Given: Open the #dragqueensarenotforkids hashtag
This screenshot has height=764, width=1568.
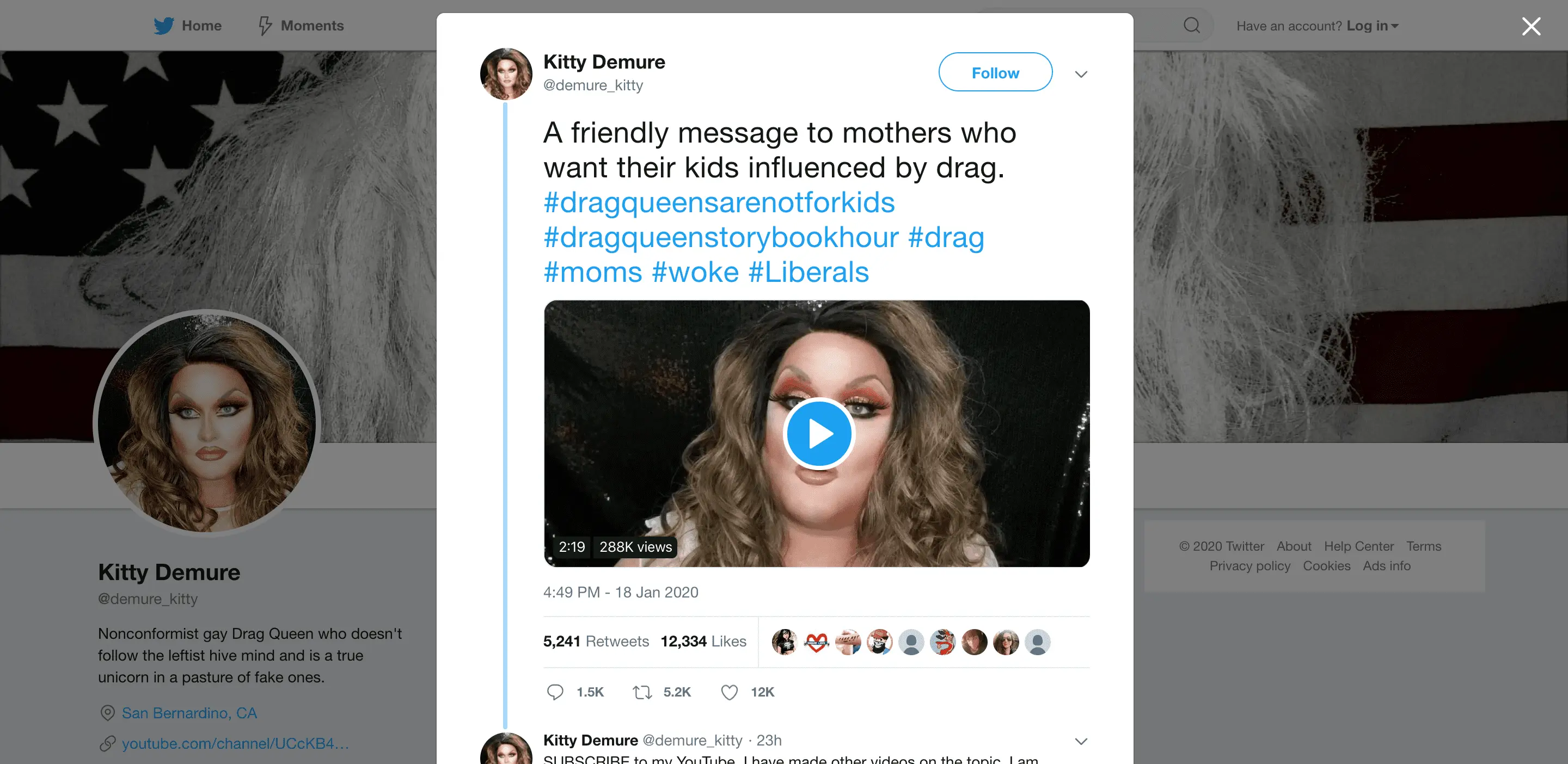Looking at the screenshot, I should [719, 202].
